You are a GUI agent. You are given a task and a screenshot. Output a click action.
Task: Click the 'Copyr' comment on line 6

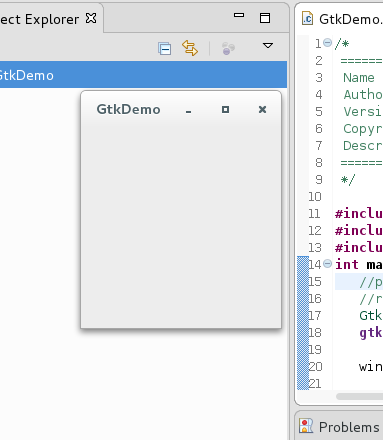coord(363,129)
